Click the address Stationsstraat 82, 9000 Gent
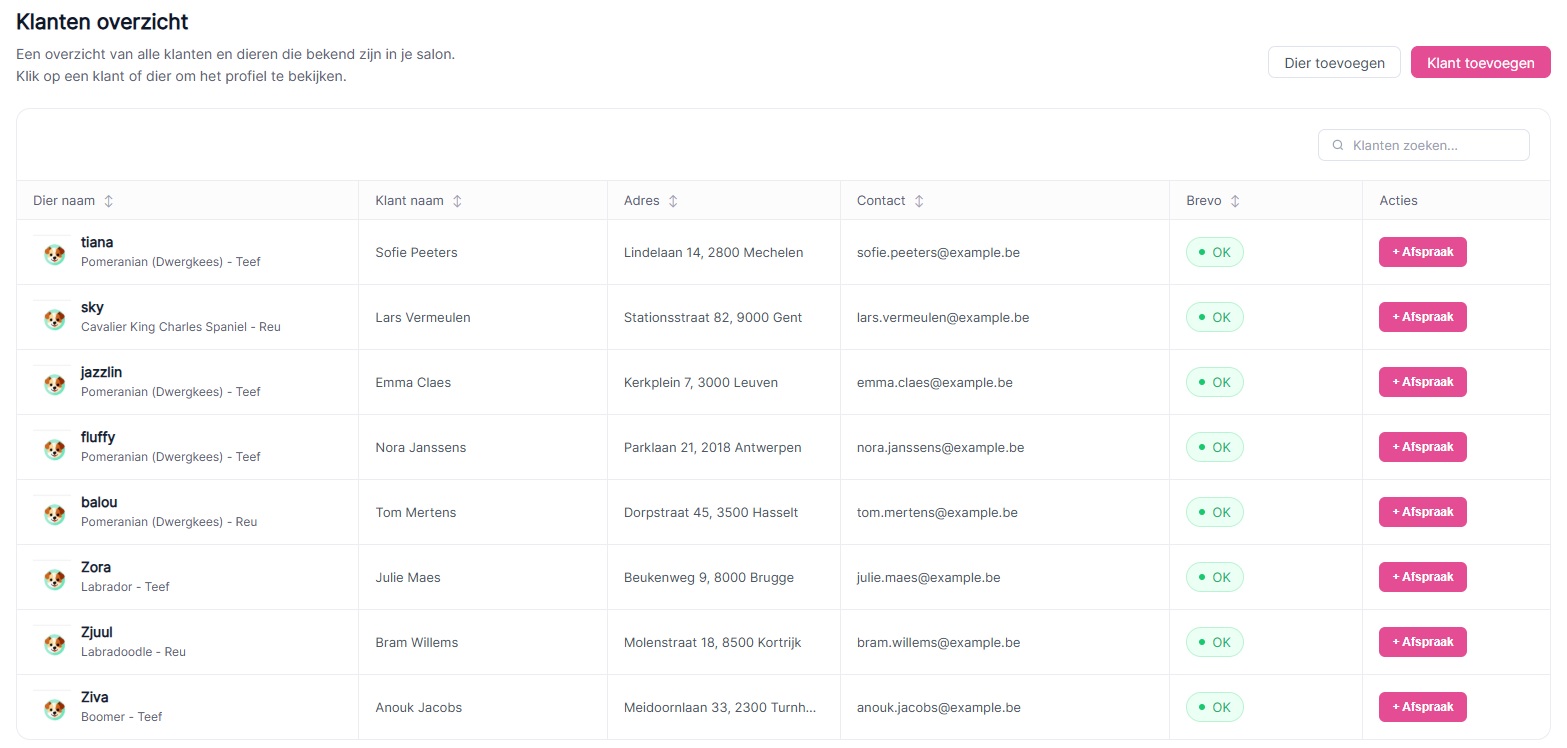 713,317
